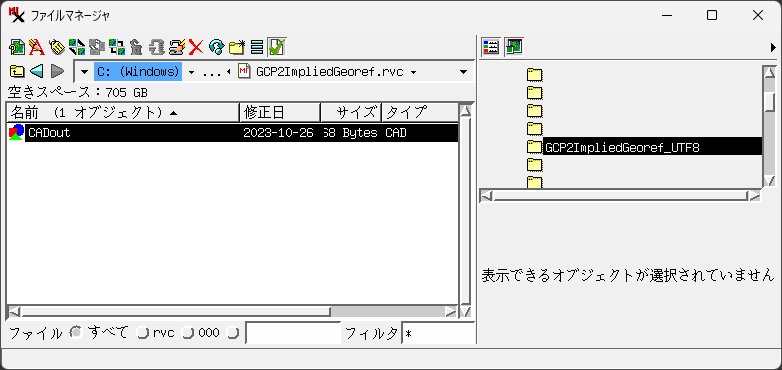This screenshot has height=370, width=782.
Task: Click the red A rename text icon
Action: tap(36, 47)
